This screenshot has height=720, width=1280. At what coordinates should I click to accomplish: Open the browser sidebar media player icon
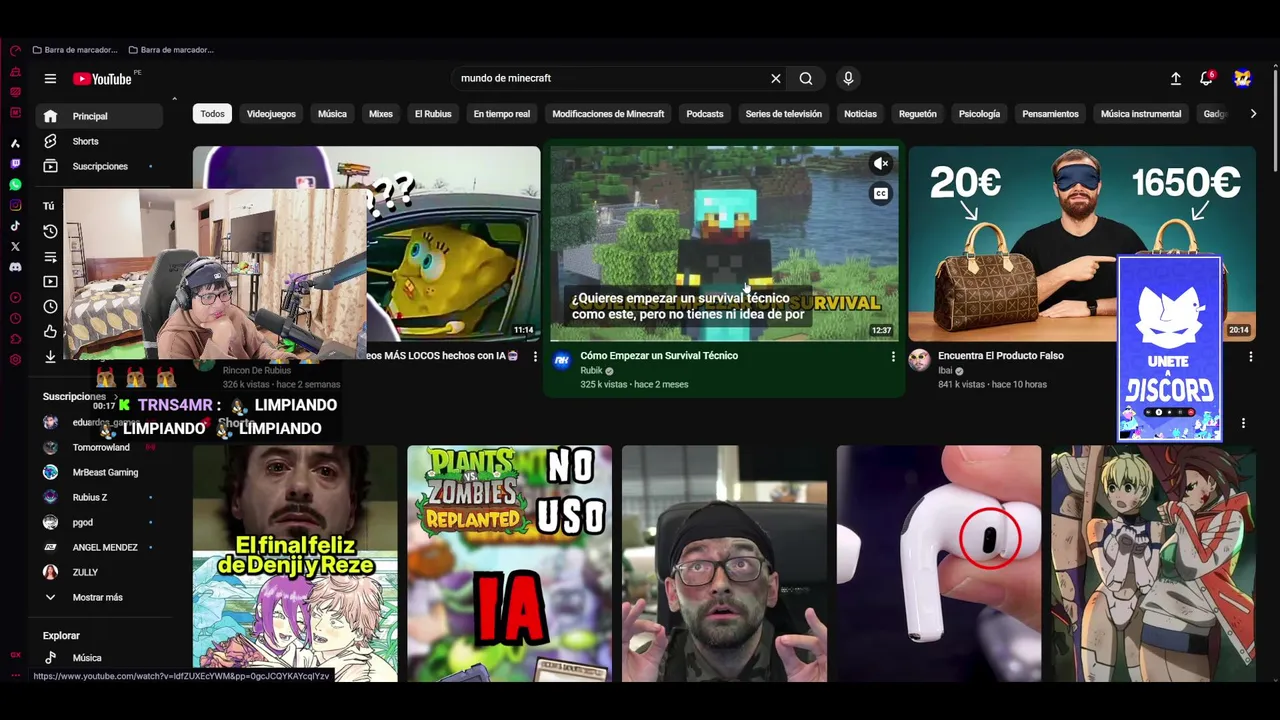click(15, 297)
